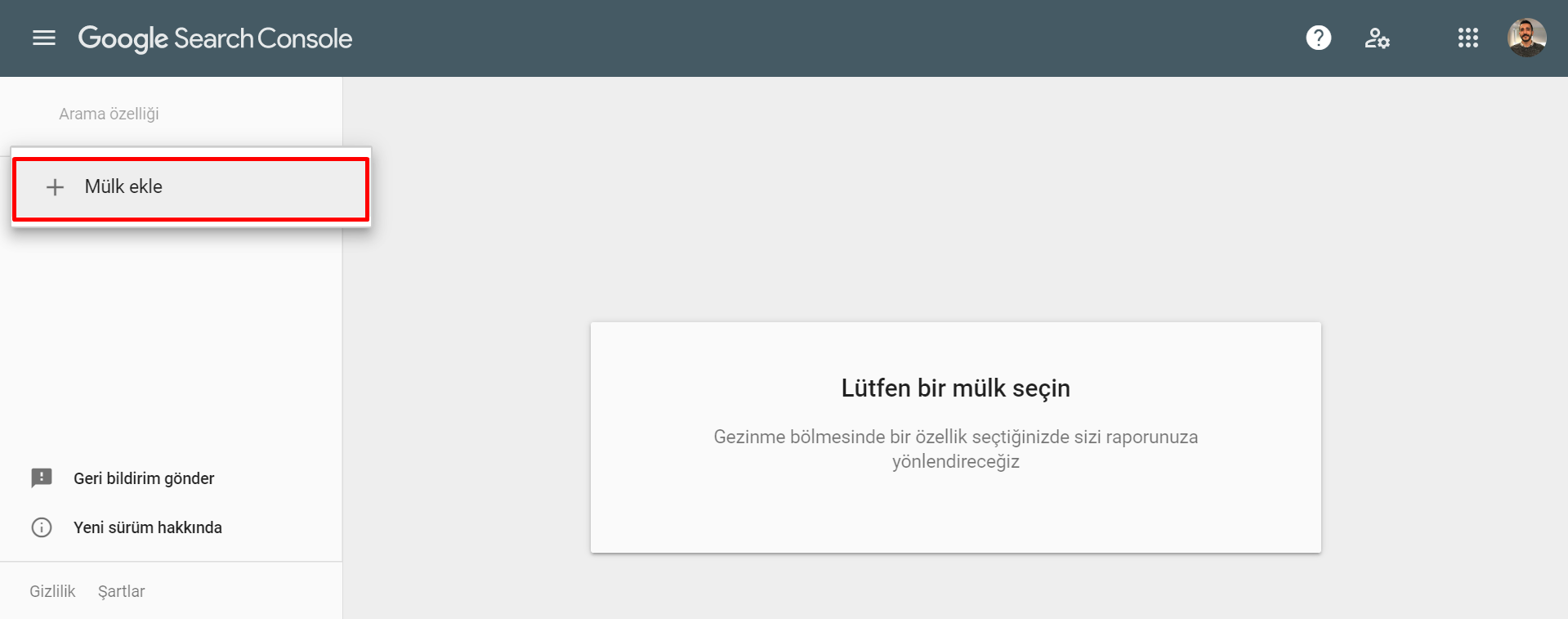This screenshot has width=1568, height=619.
Task: Choose Geri bildirim gönder text
Action: [x=144, y=478]
